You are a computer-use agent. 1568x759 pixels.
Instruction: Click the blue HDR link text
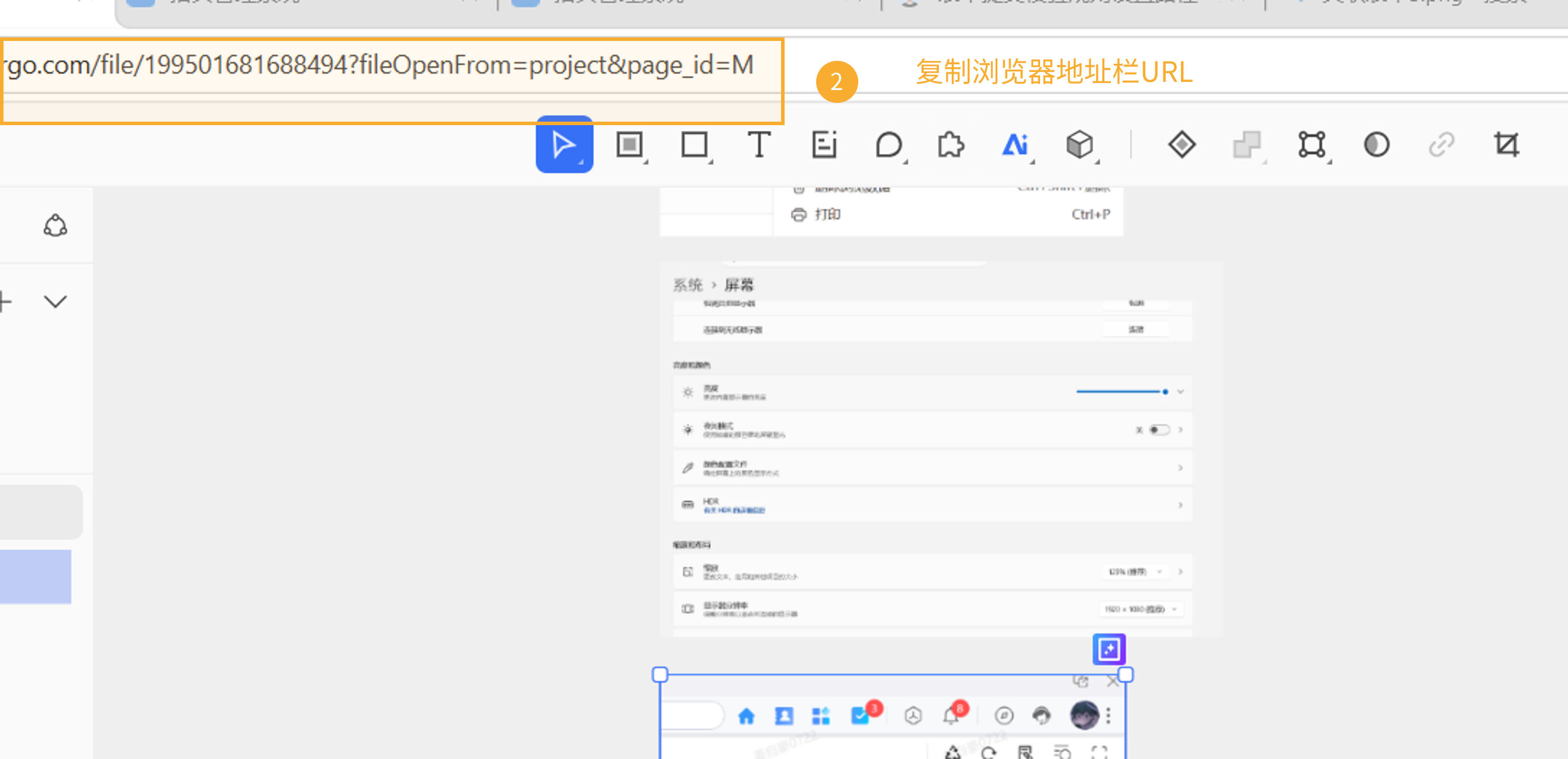pos(734,510)
